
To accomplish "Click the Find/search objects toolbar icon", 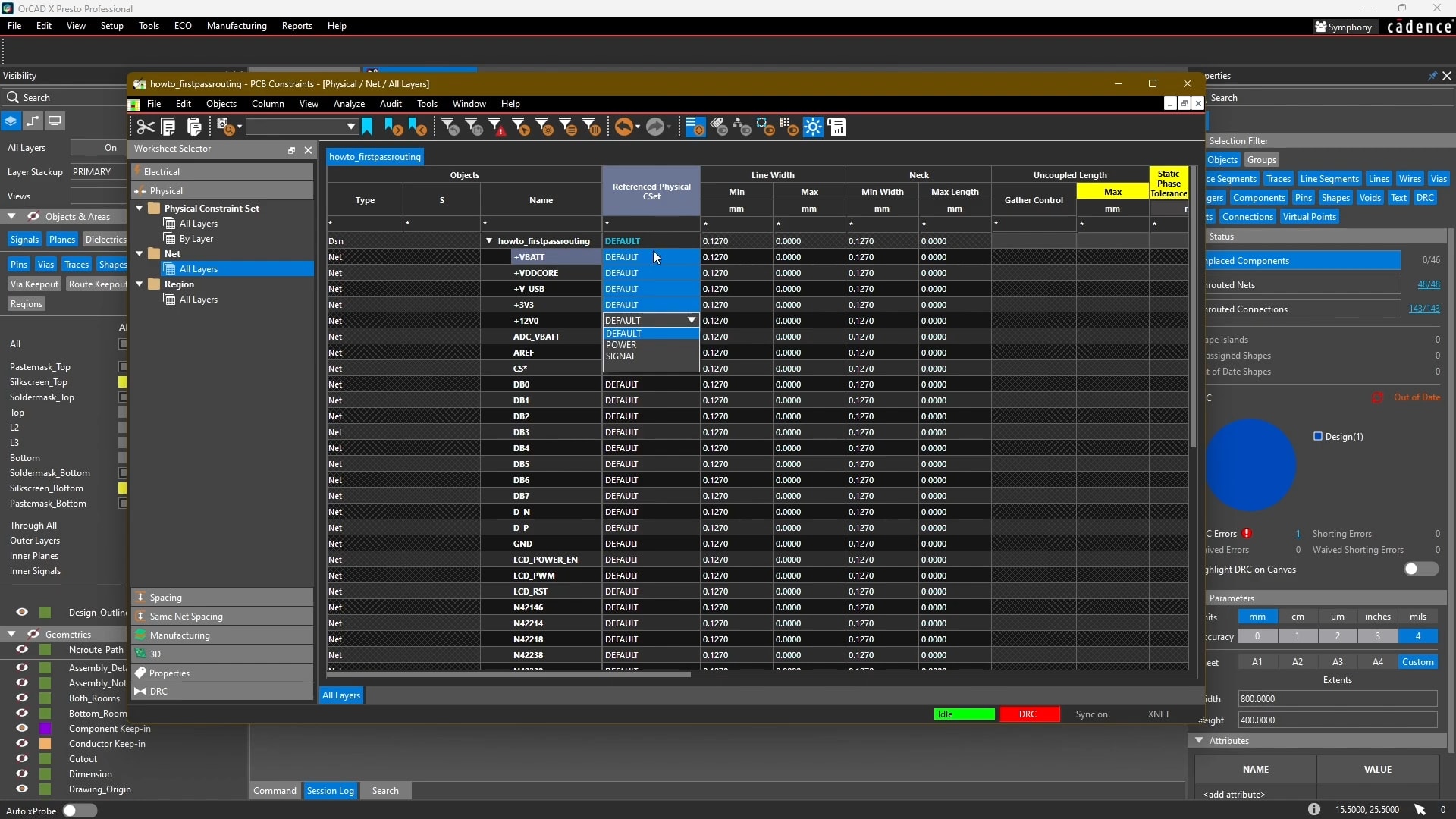I will coord(226,127).
